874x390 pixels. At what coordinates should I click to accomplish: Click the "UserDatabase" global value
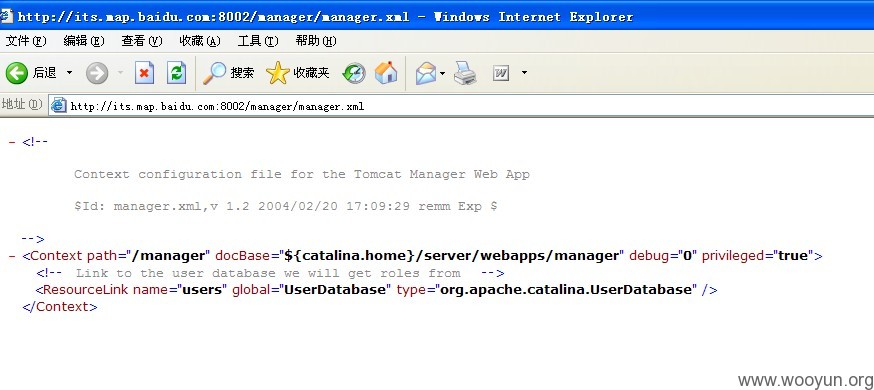click(335, 290)
